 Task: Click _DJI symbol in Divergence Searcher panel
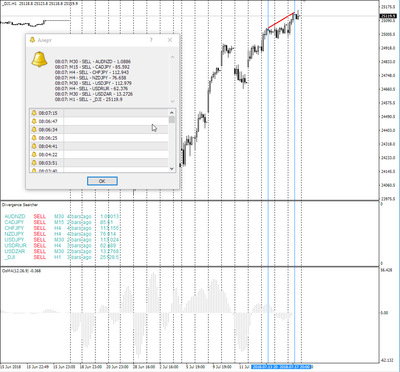pos(9,257)
